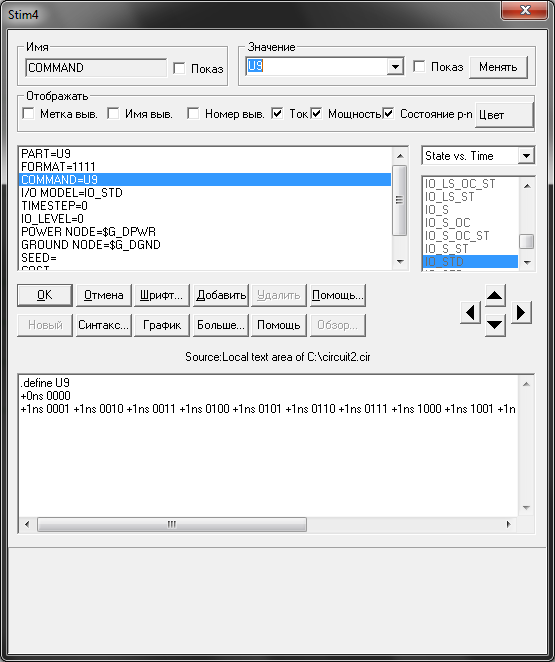Click the Значение value input field

[x=317, y=66]
